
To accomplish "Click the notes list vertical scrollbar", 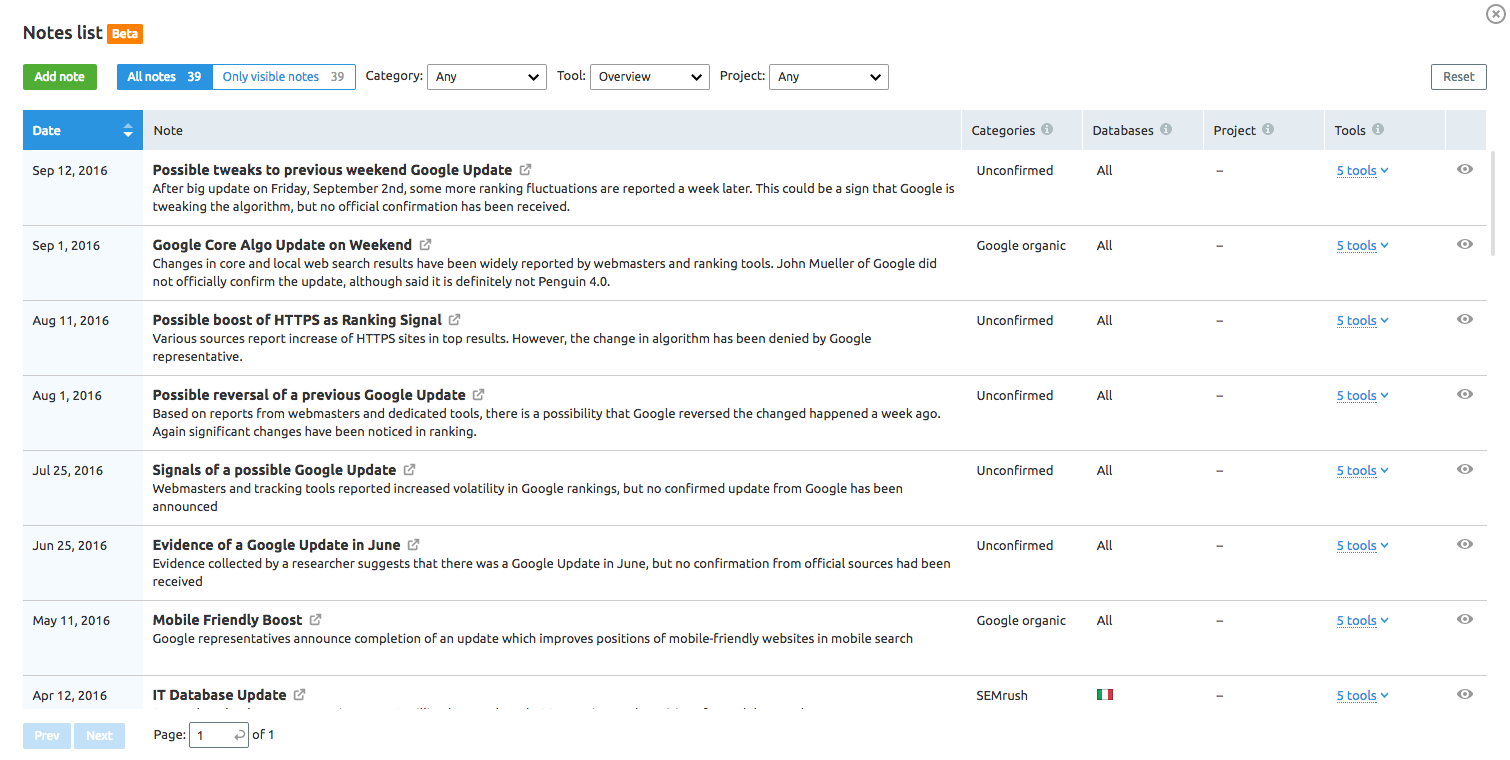I will (x=1491, y=202).
